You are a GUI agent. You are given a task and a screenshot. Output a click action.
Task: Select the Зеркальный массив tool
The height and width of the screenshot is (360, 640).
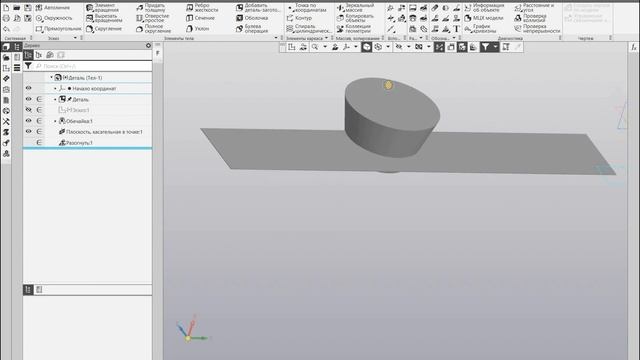355,8
